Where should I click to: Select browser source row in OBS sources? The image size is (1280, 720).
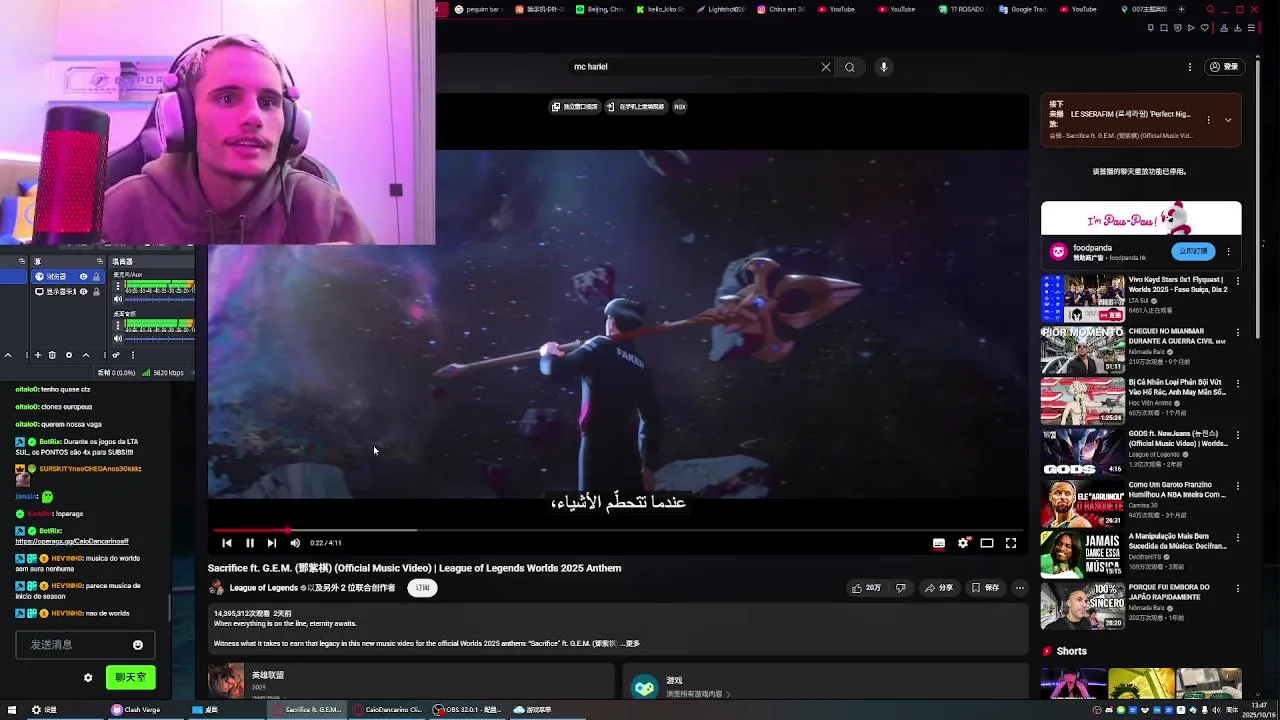coord(68,277)
